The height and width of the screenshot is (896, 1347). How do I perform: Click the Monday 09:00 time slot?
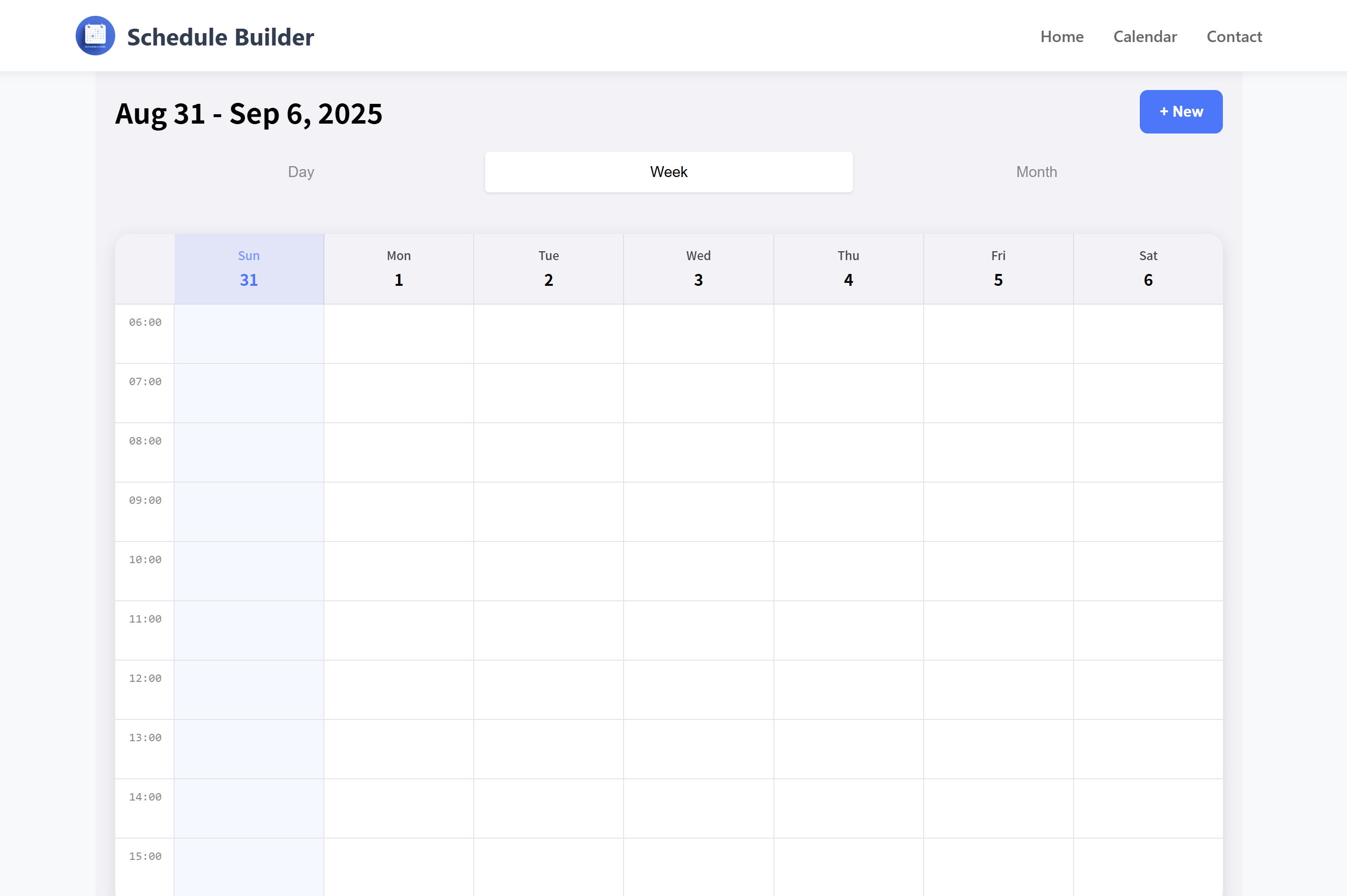[x=399, y=512]
